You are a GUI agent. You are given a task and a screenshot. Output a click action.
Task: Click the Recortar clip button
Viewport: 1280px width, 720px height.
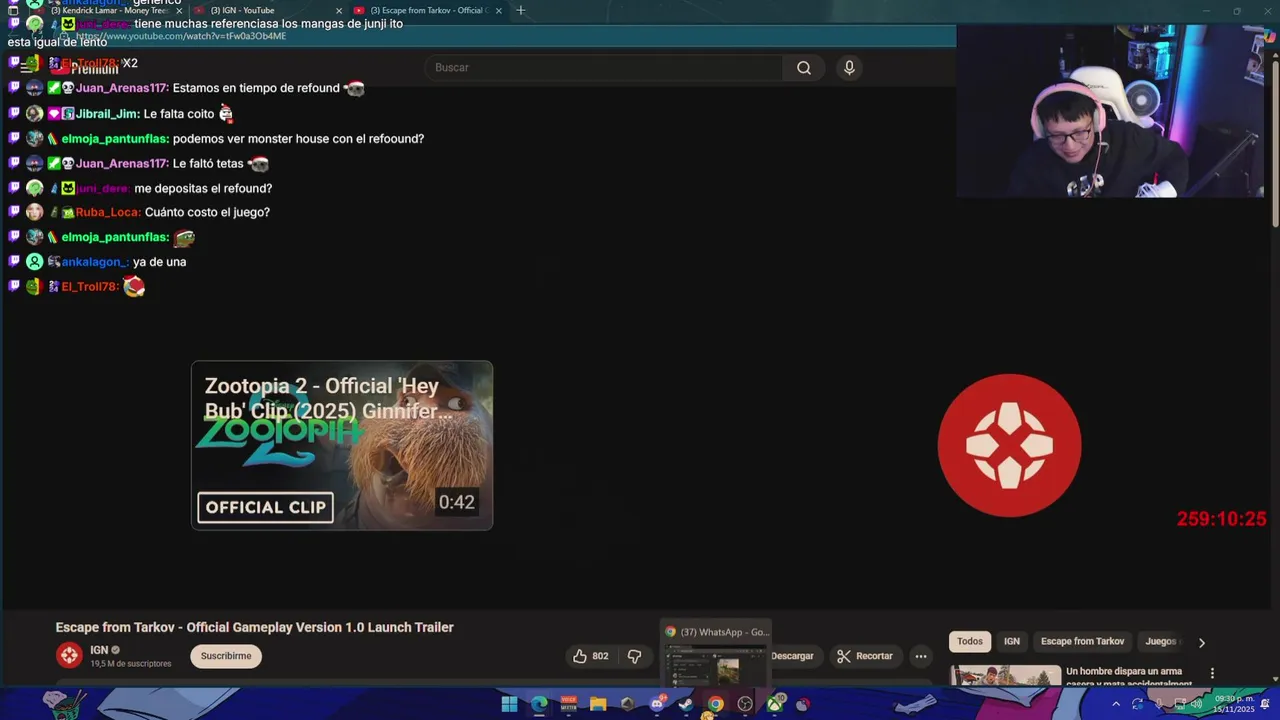click(864, 656)
